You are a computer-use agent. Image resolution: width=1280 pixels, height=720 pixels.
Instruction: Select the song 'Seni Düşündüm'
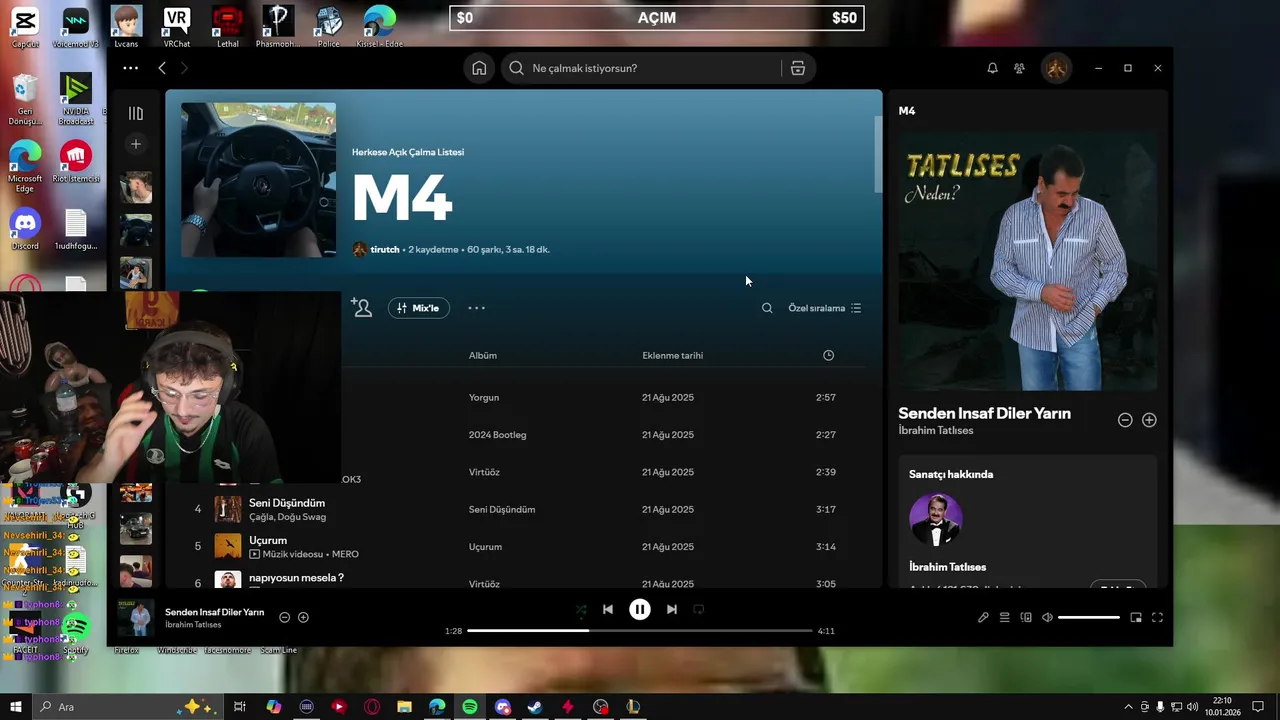tap(287, 503)
